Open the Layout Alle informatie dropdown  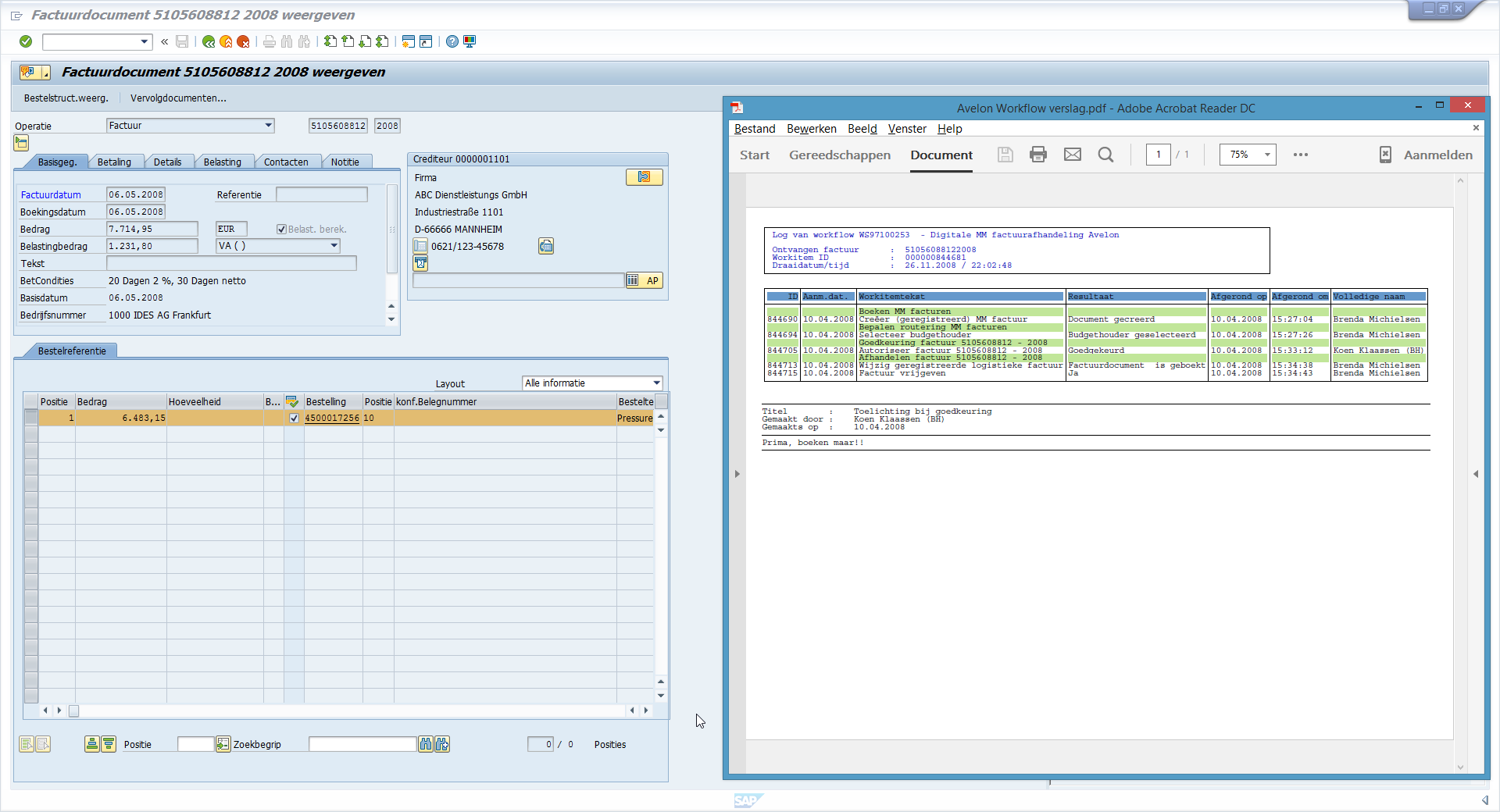tap(656, 383)
